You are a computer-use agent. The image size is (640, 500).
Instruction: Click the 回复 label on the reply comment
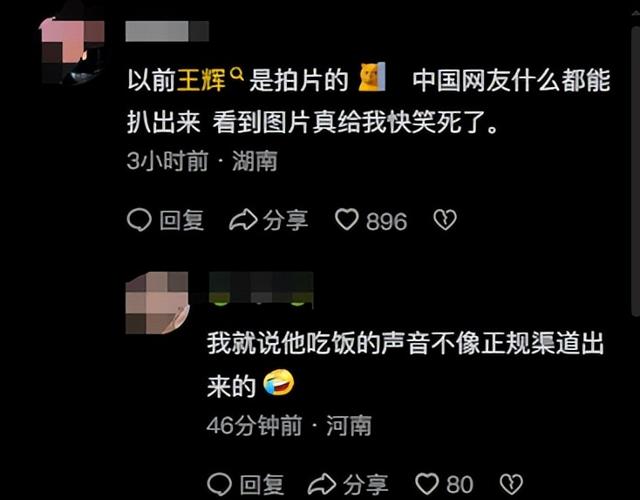[262, 485]
